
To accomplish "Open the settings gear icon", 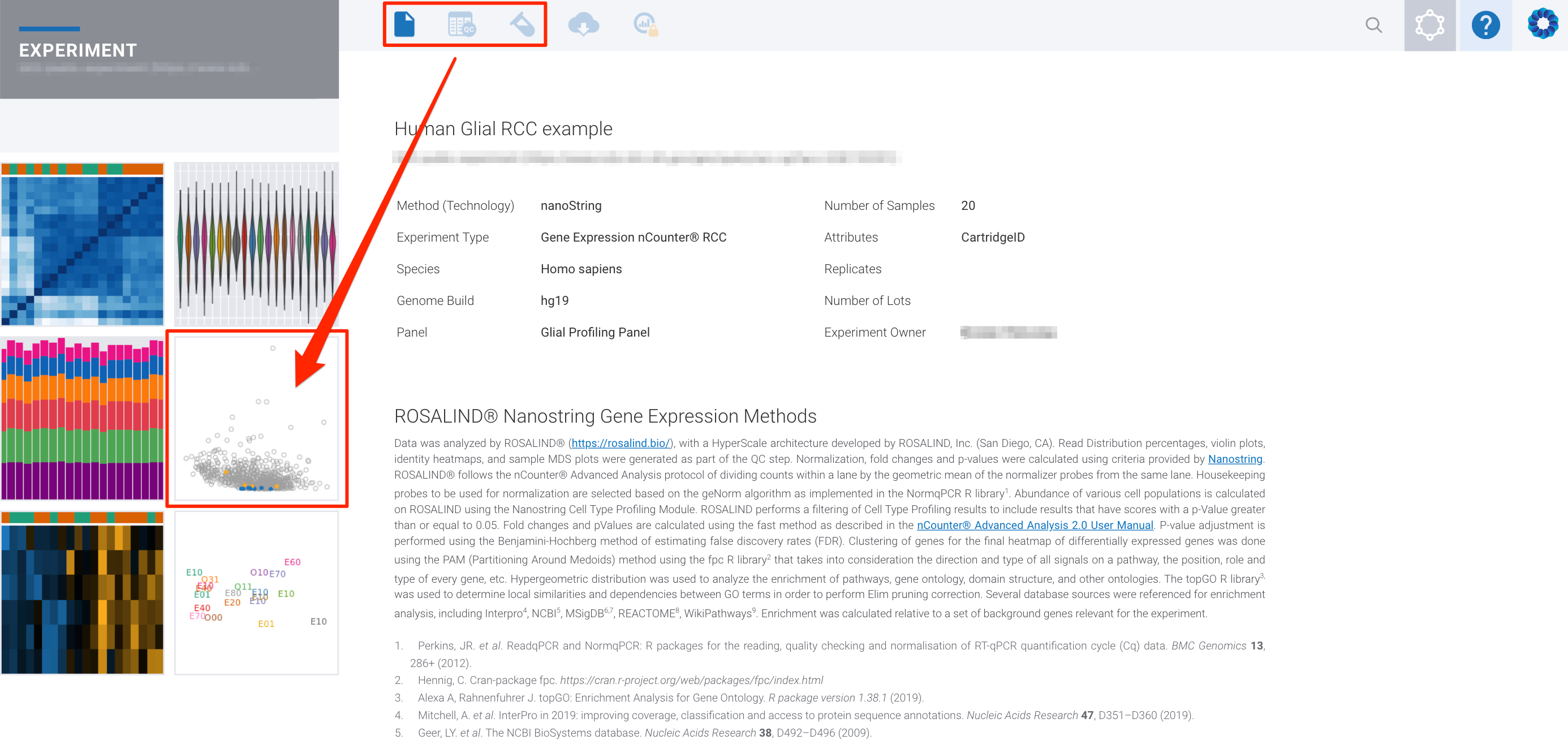I will coord(1430,25).
